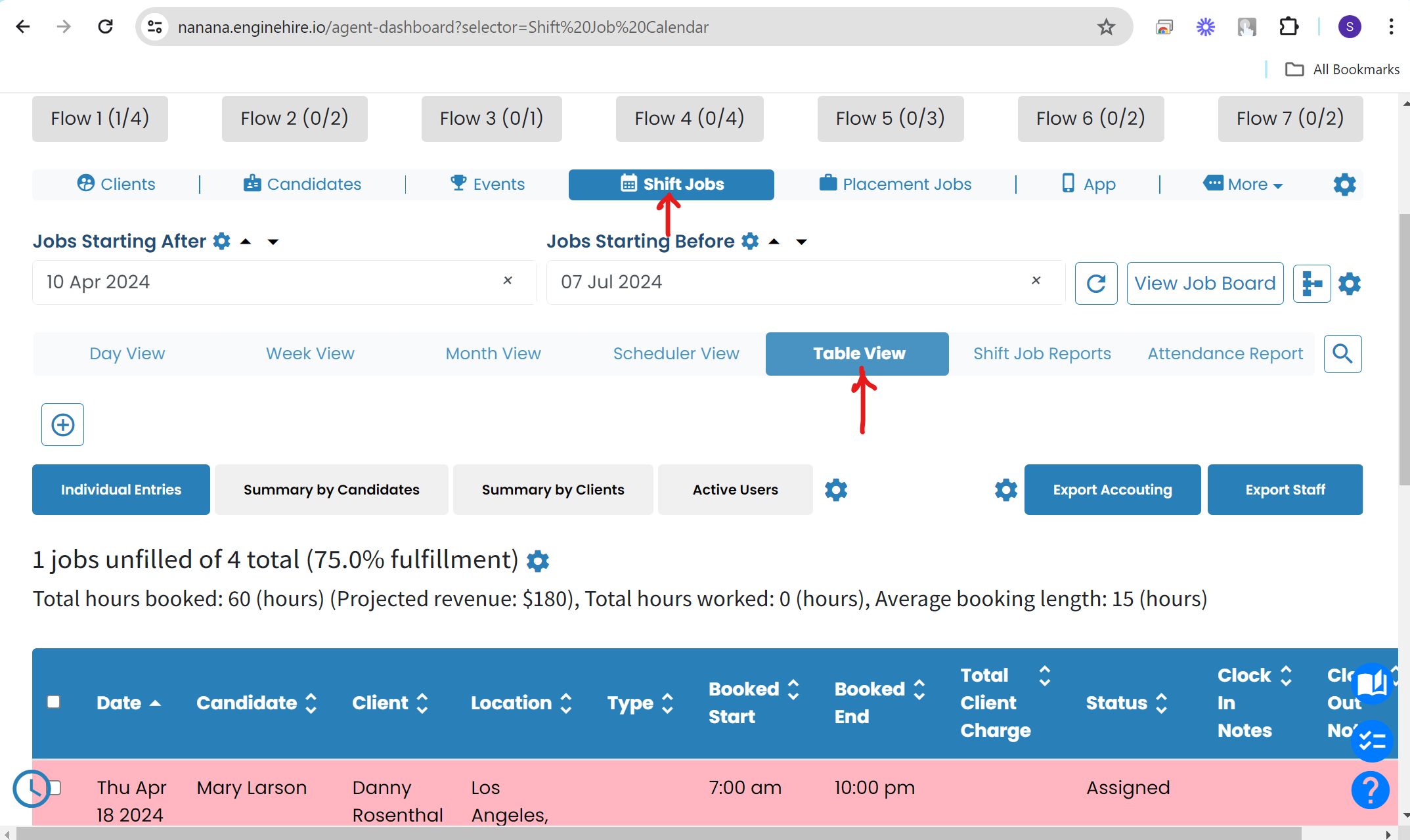Toggle the select-all checkbox in table header

coord(54,702)
